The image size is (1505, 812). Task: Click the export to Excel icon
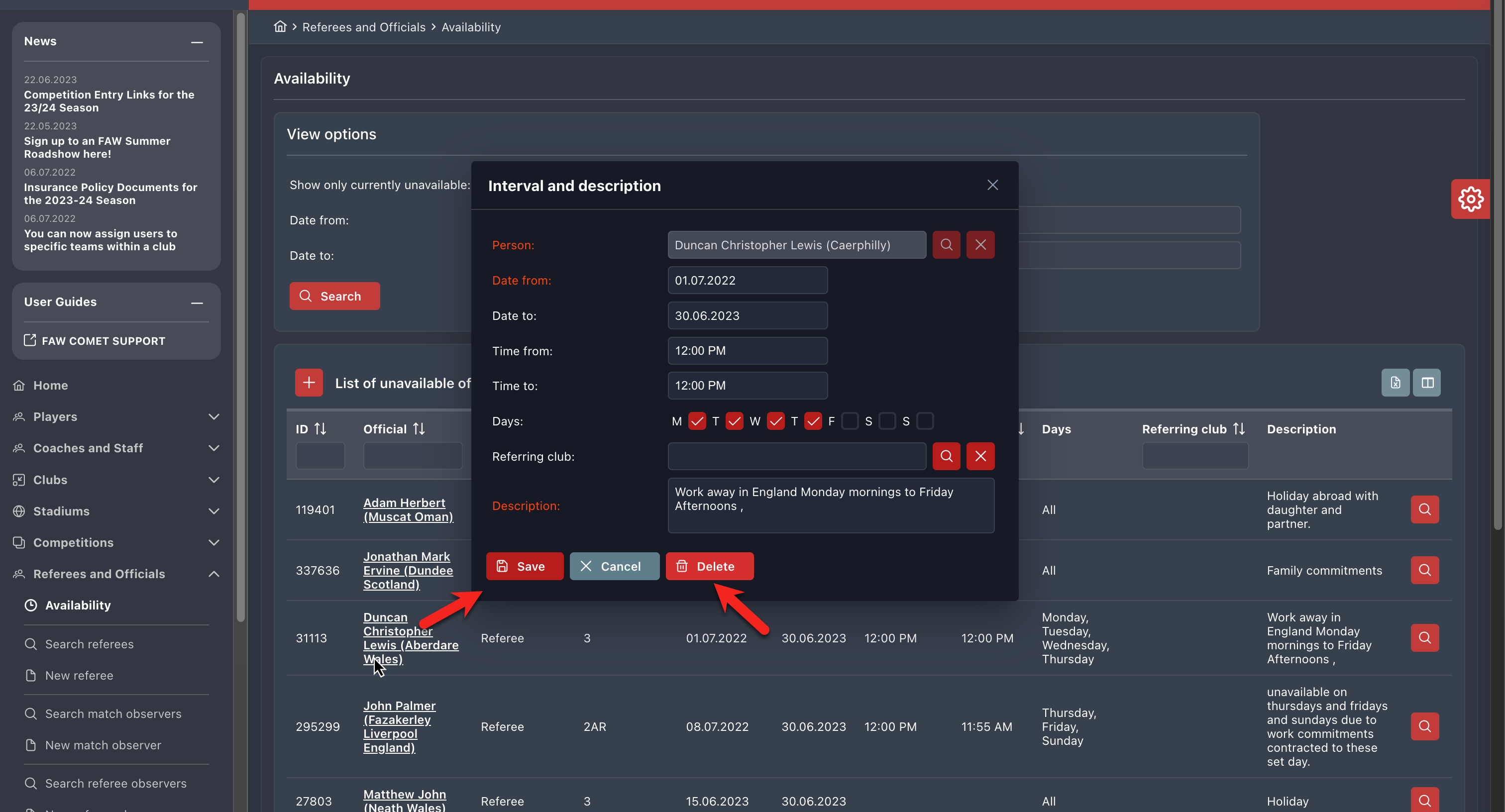(1395, 383)
